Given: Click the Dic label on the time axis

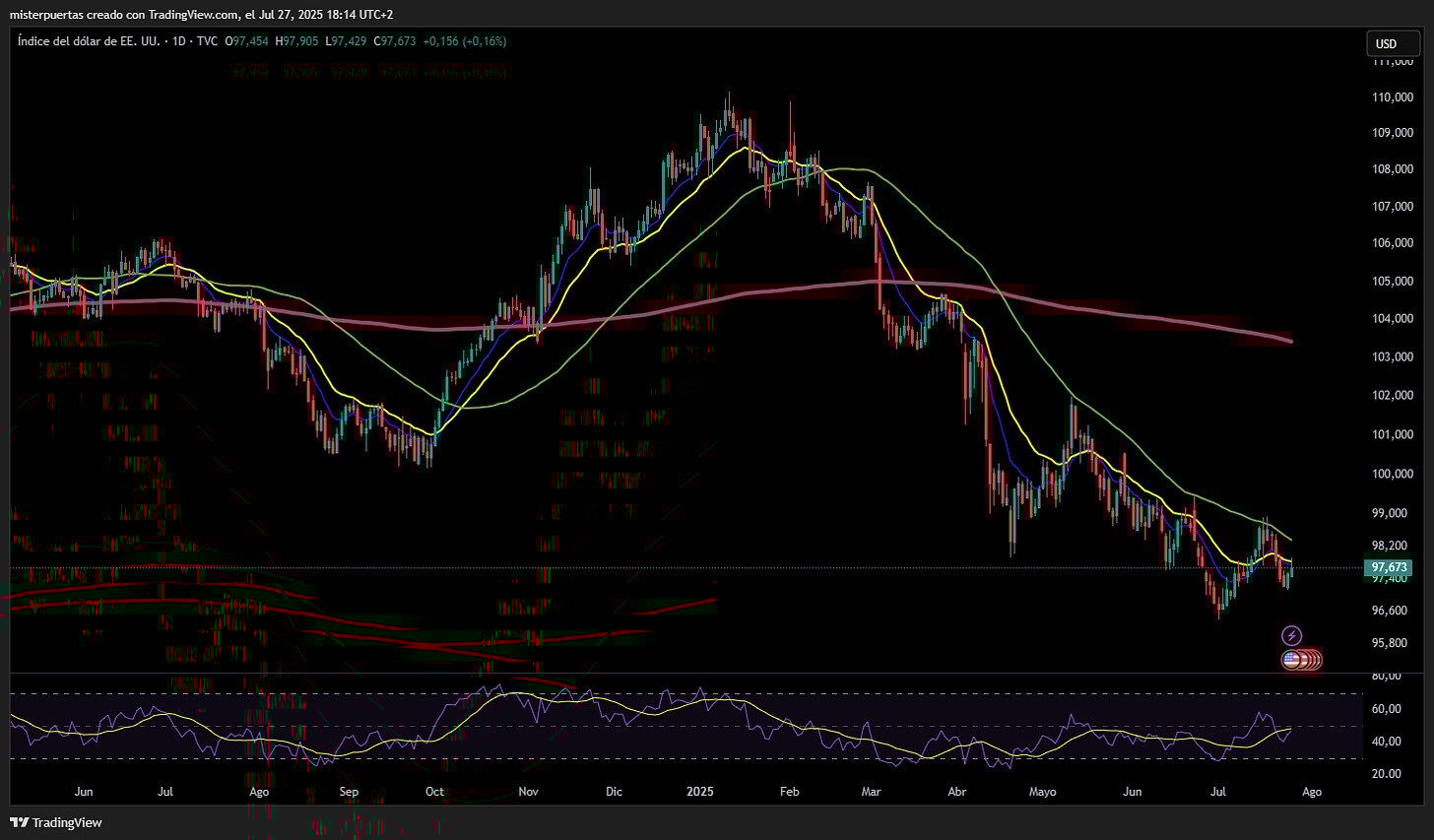Looking at the screenshot, I should click(x=614, y=792).
